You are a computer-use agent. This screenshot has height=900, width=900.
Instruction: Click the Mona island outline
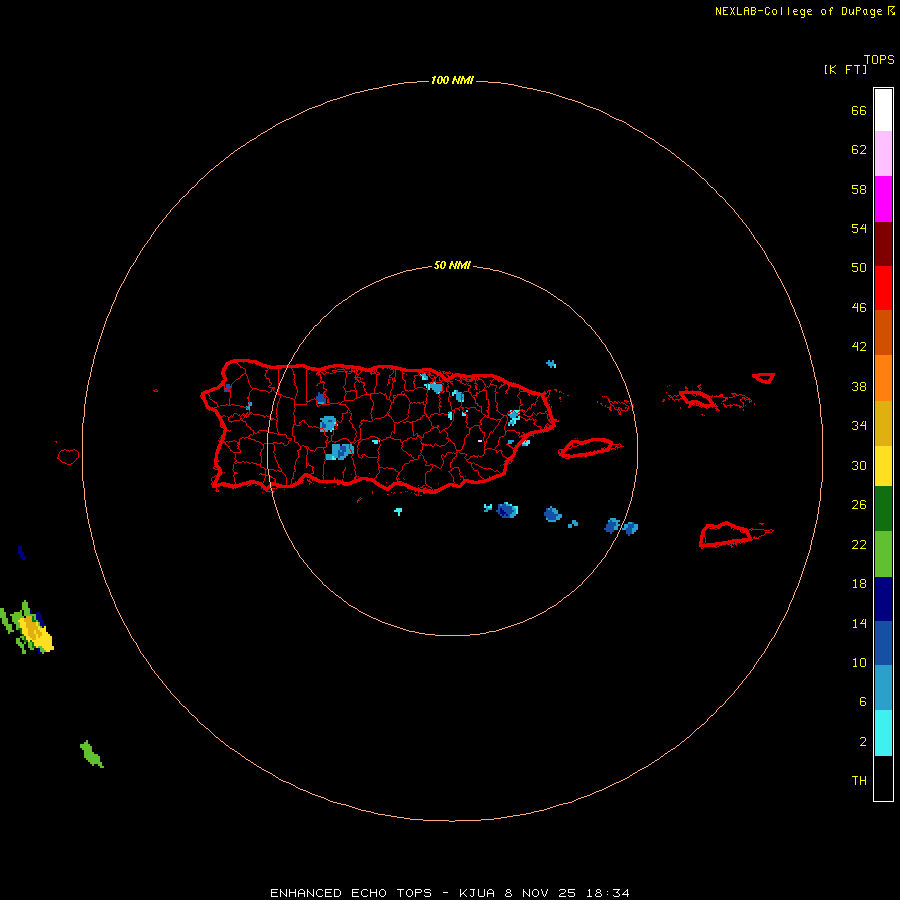click(68, 456)
